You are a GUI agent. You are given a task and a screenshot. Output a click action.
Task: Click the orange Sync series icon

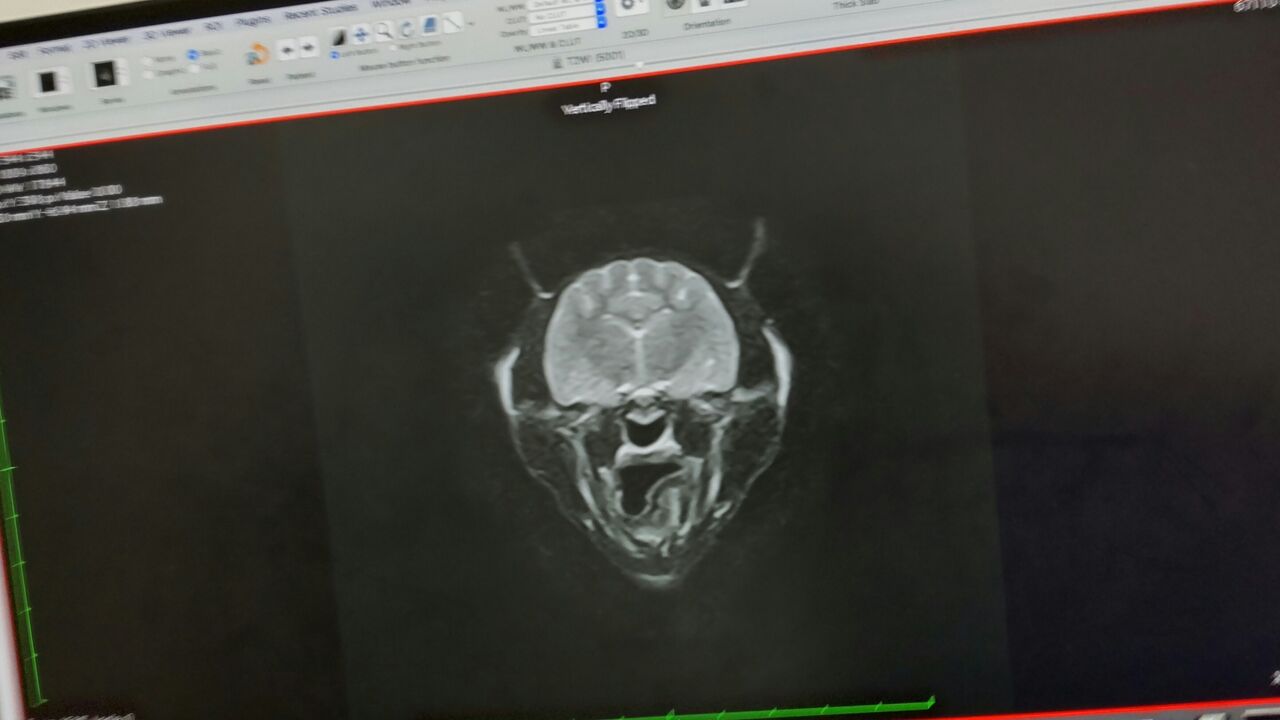pos(258,52)
